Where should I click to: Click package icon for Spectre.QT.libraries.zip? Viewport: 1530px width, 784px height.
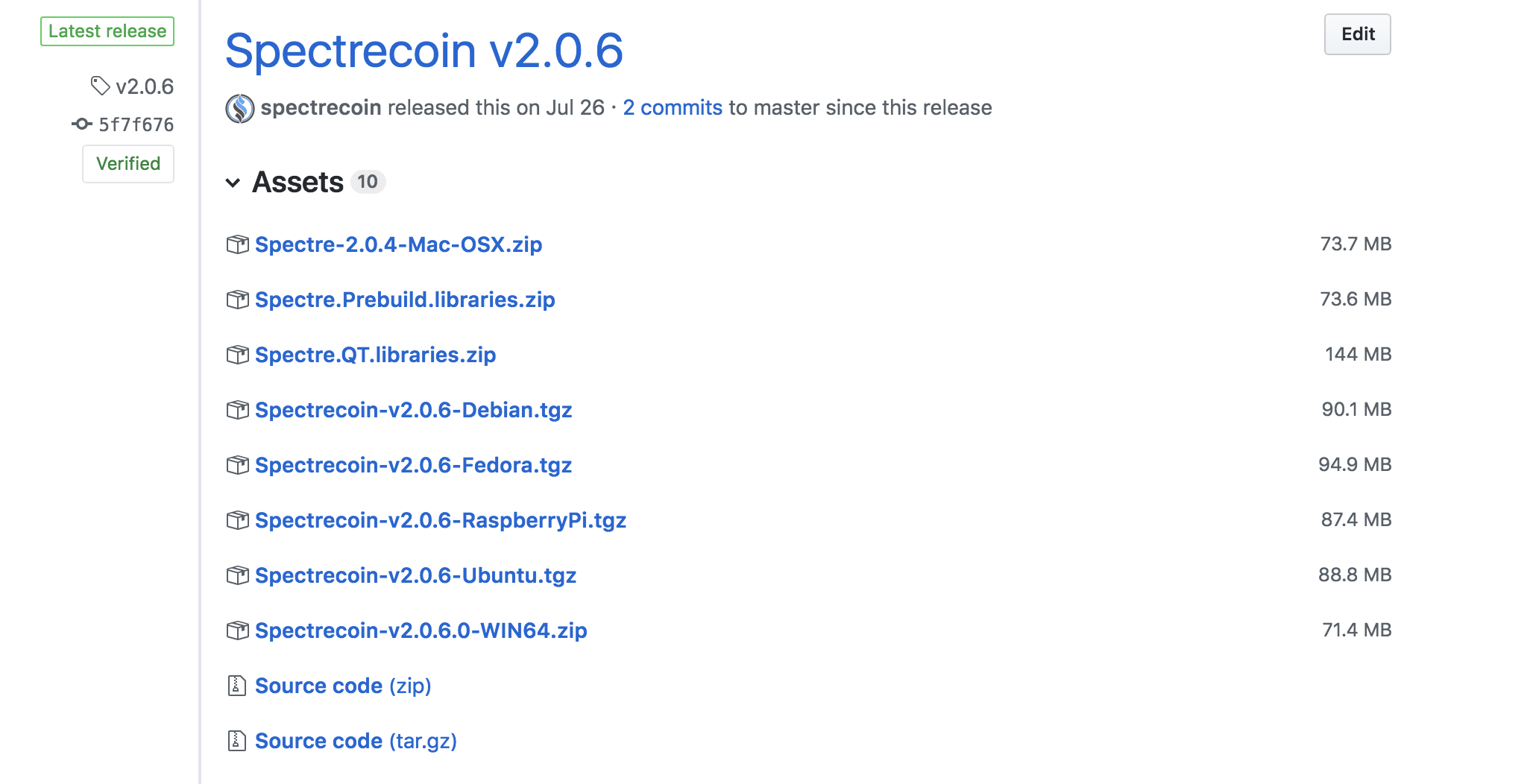click(237, 355)
